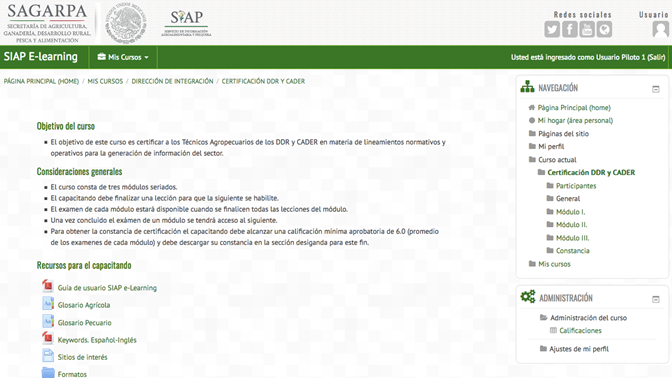Expand Administración del curso node

[x=588, y=318]
